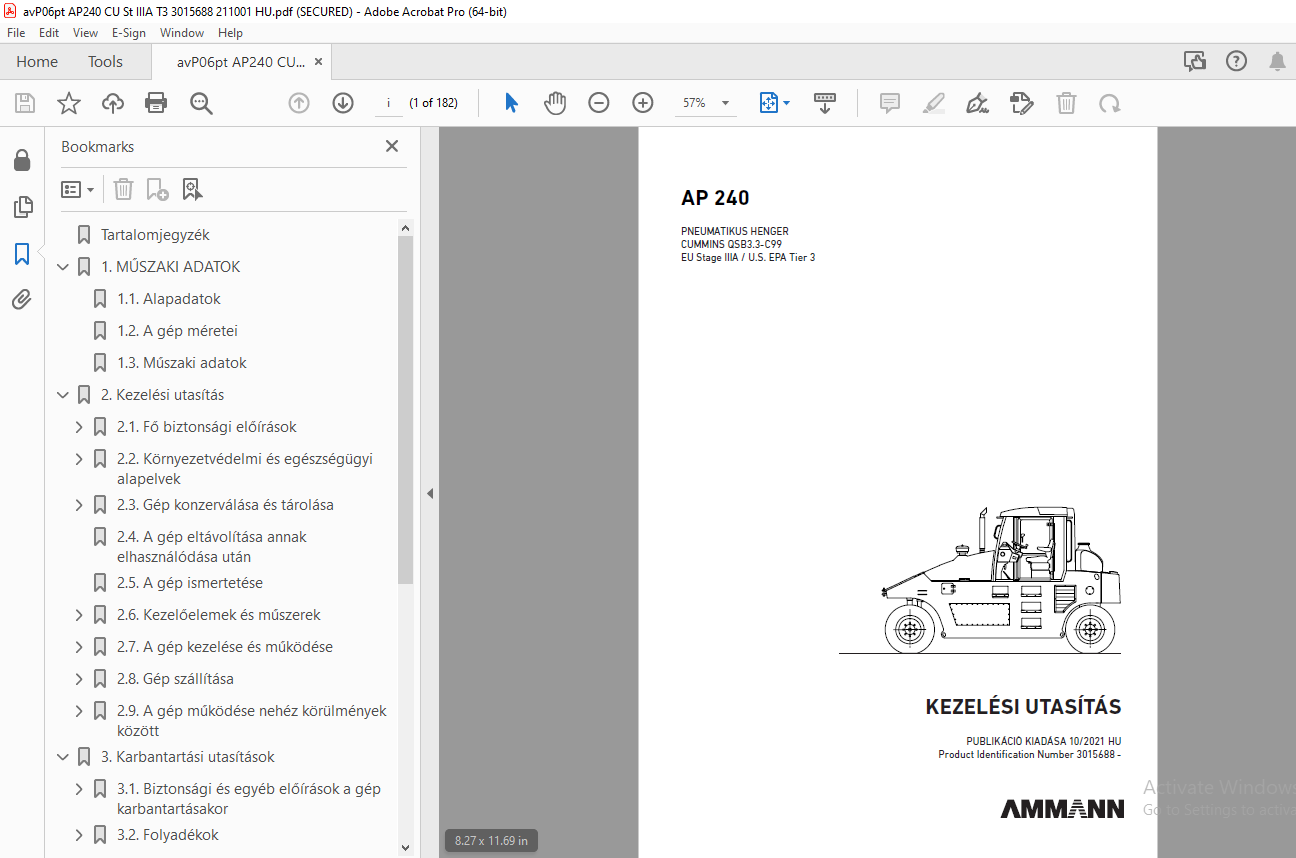
Task: Open the Tartalomjegyzék bookmark
Action: (155, 235)
